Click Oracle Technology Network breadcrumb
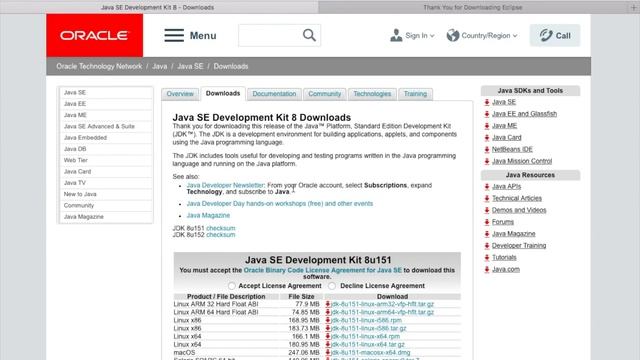Image resolution: width=640 pixels, height=360 pixels. click(x=99, y=66)
